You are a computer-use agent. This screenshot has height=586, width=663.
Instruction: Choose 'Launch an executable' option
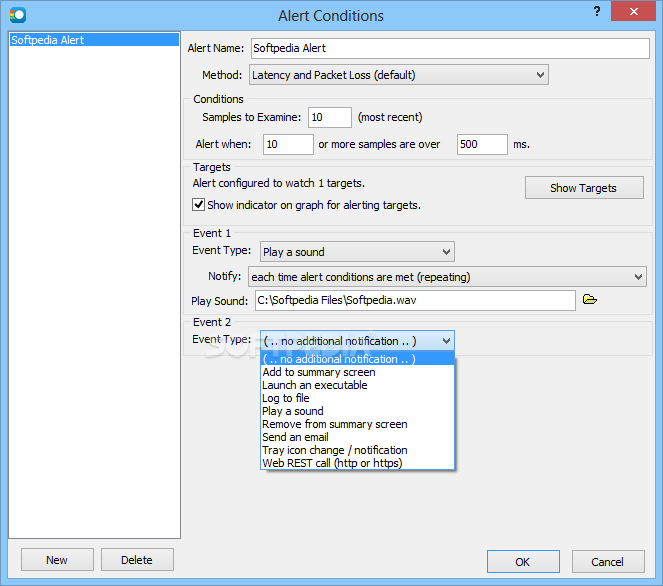[x=357, y=385]
